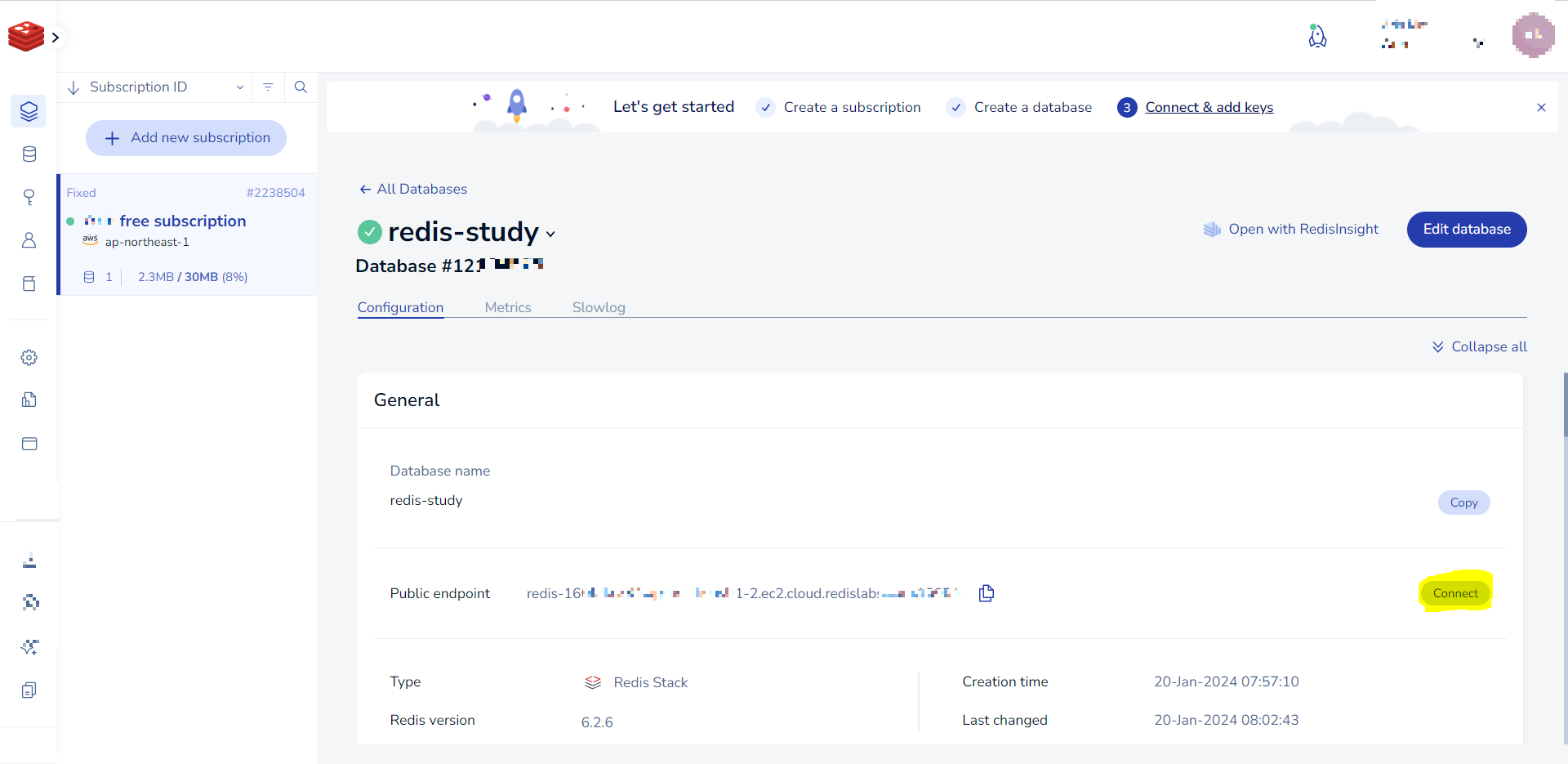Open the Subscription ID sort dropdown
This screenshot has height=764, width=1568.
tap(167, 87)
